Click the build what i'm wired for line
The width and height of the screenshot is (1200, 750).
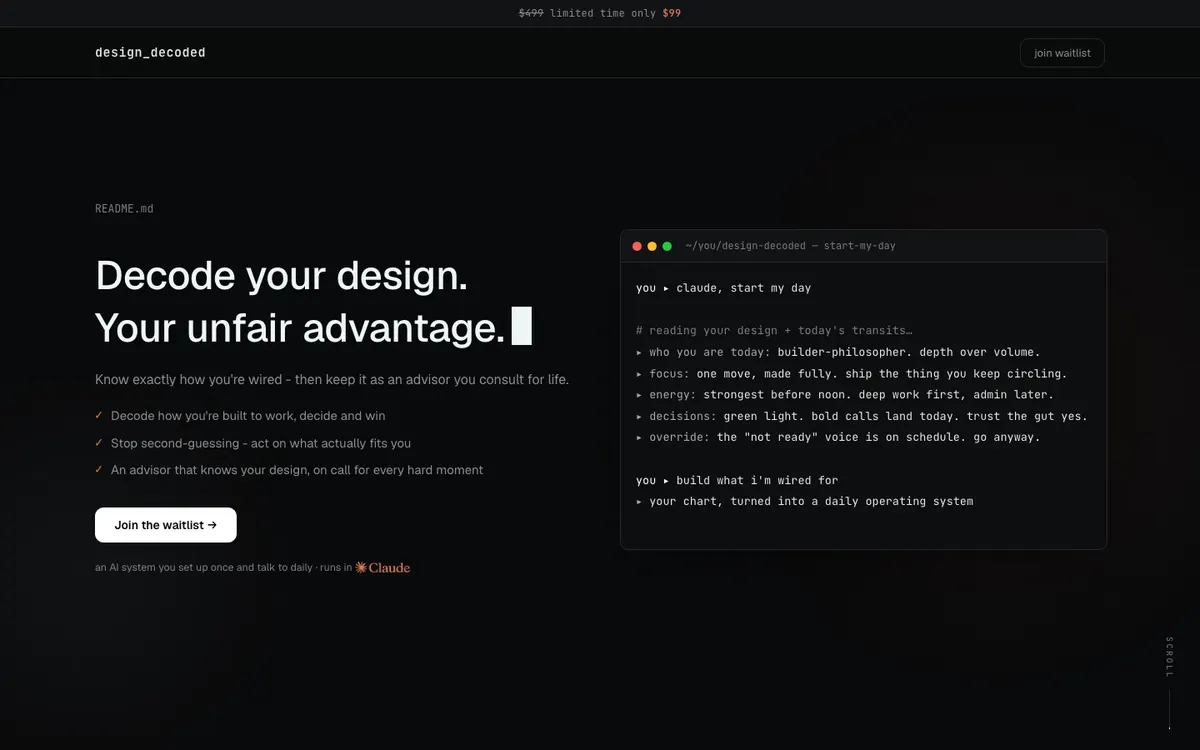[737, 480]
